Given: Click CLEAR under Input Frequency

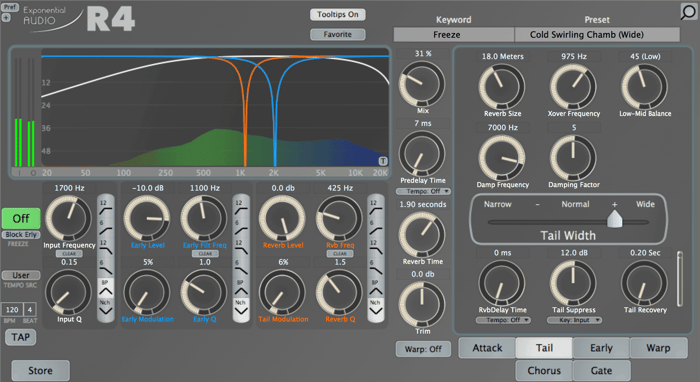Looking at the screenshot, I should (x=69, y=253).
